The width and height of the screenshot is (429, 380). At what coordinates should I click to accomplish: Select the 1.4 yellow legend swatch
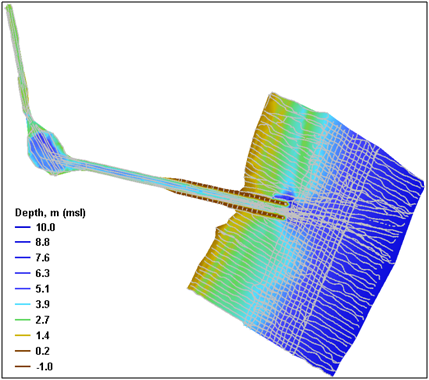(x=23, y=336)
